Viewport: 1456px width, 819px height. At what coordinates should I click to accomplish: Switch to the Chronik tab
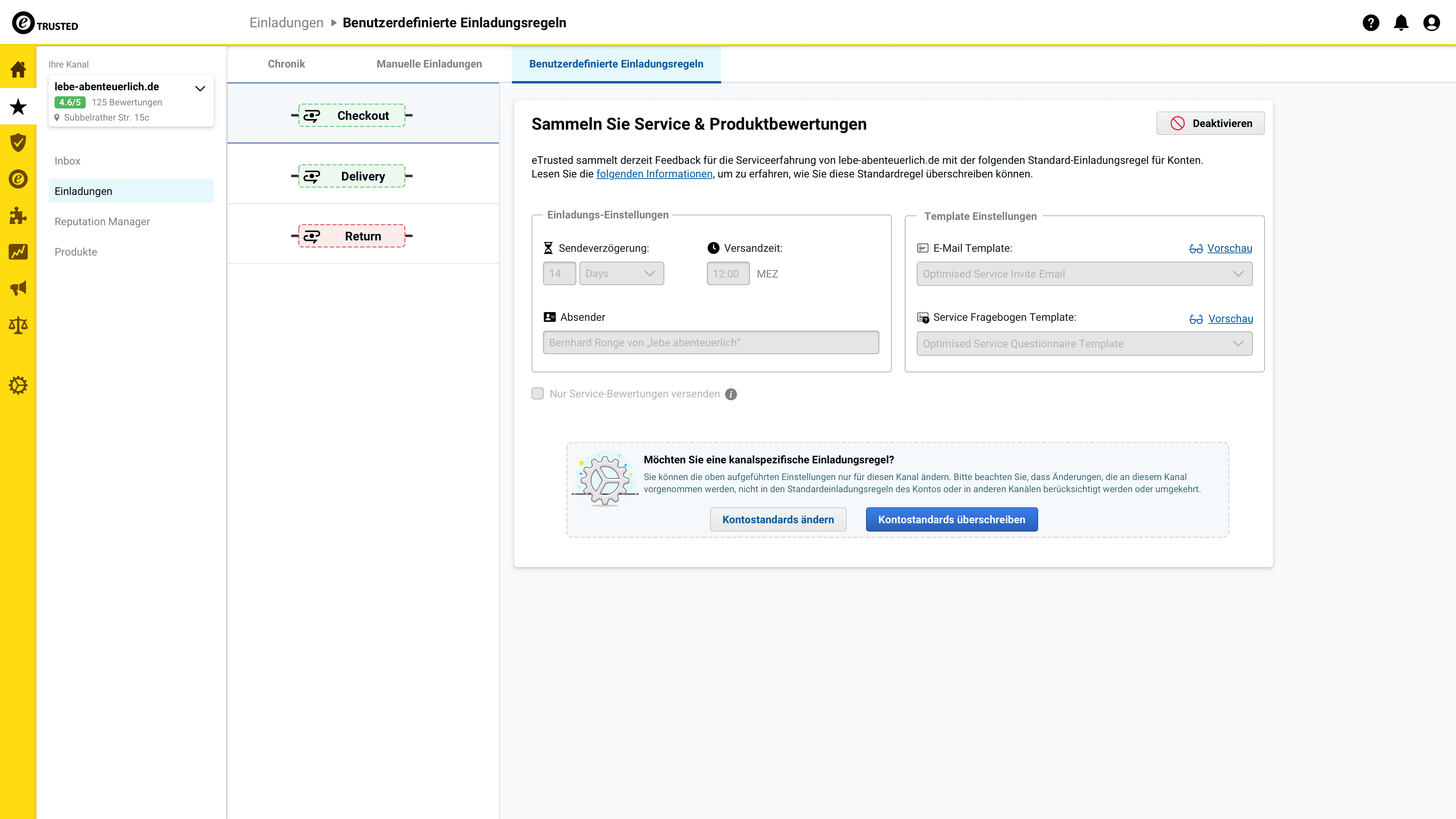287,64
